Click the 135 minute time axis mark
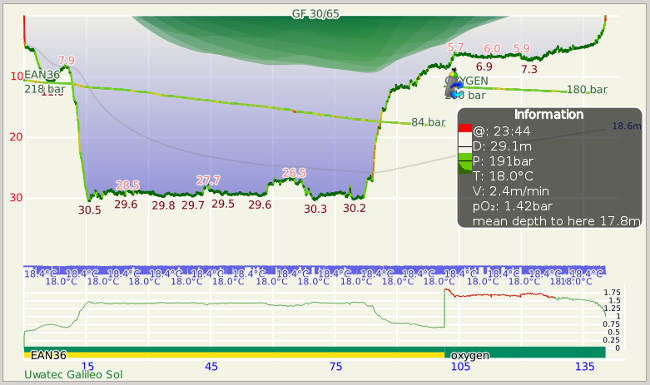 click(x=585, y=366)
